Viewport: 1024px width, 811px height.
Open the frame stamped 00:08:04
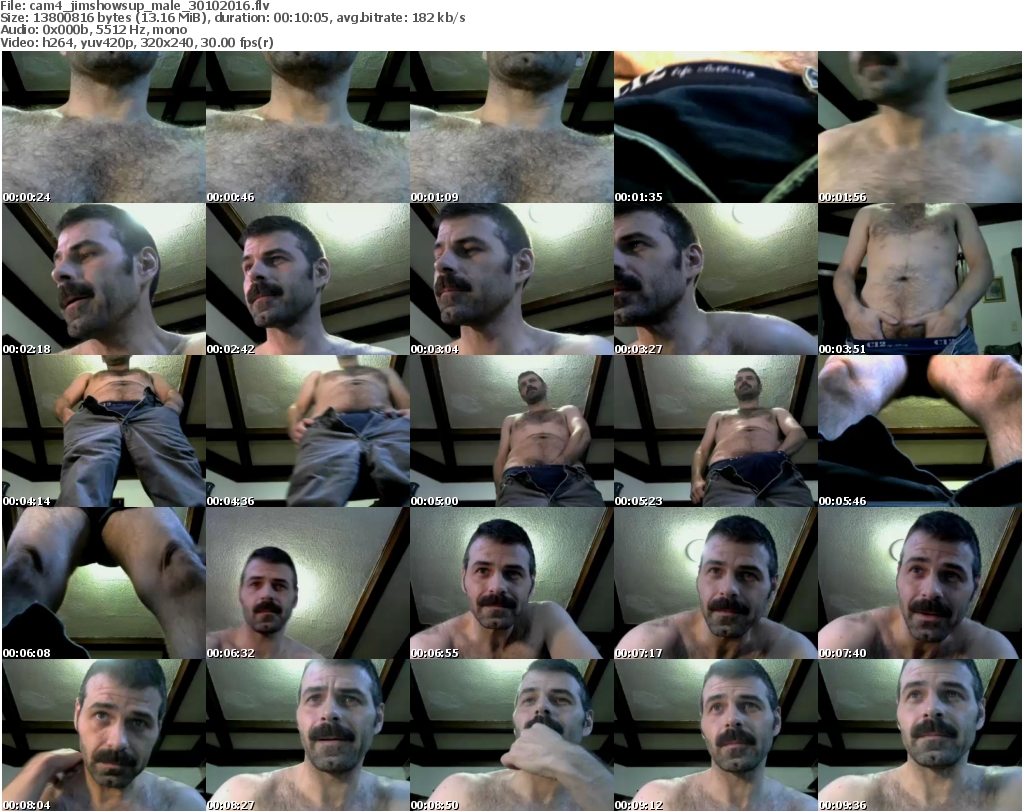coord(104,735)
